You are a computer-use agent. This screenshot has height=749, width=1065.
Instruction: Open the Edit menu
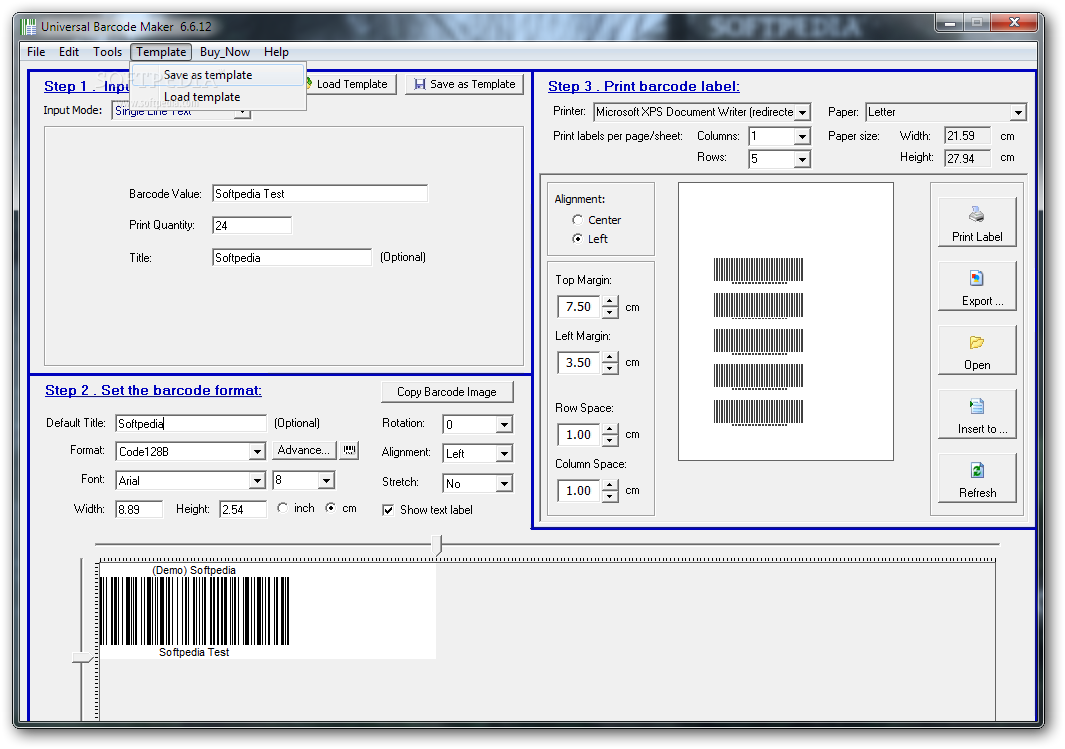click(x=69, y=52)
